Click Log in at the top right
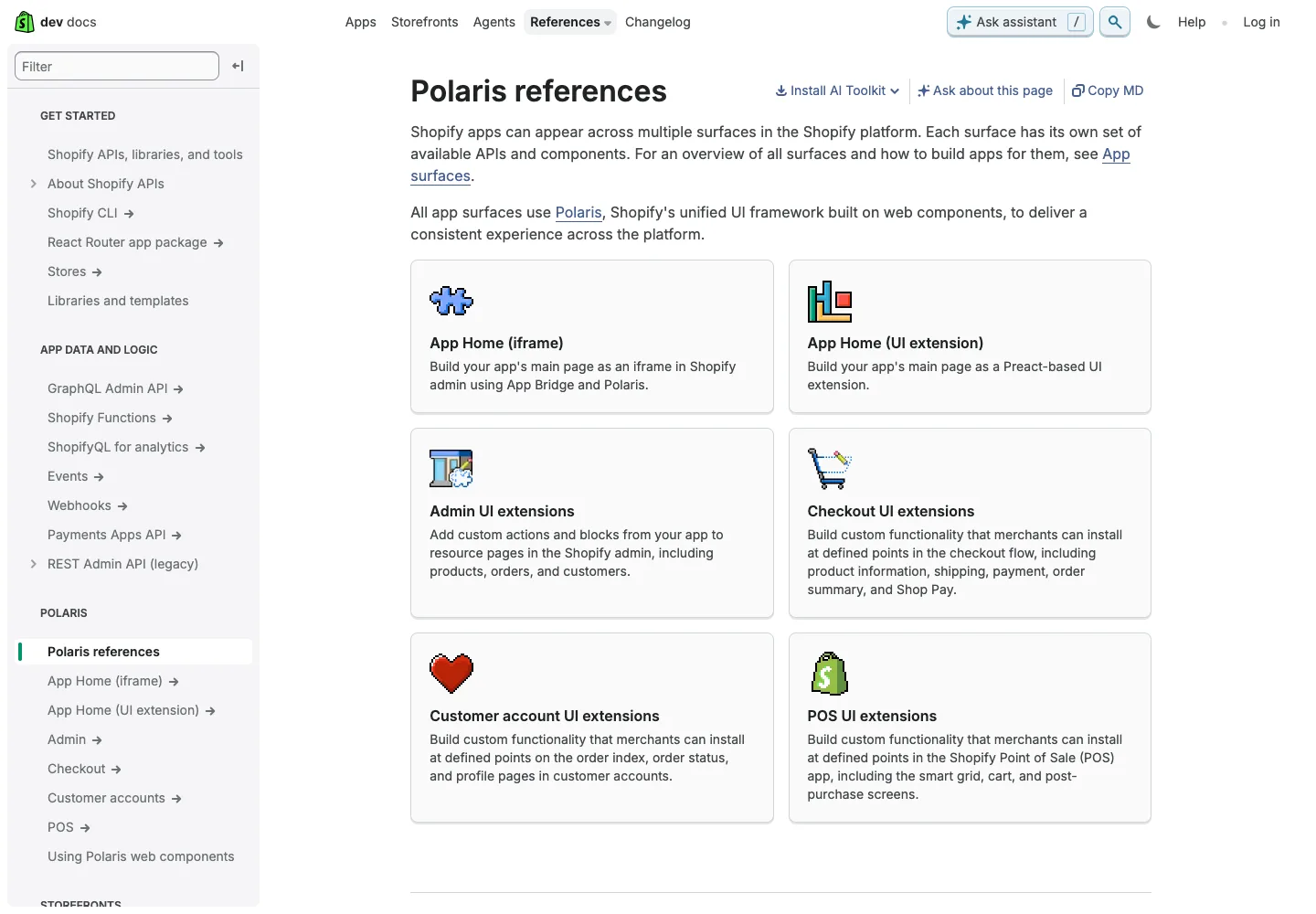This screenshot has height=914, width=1316. click(x=1261, y=22)
